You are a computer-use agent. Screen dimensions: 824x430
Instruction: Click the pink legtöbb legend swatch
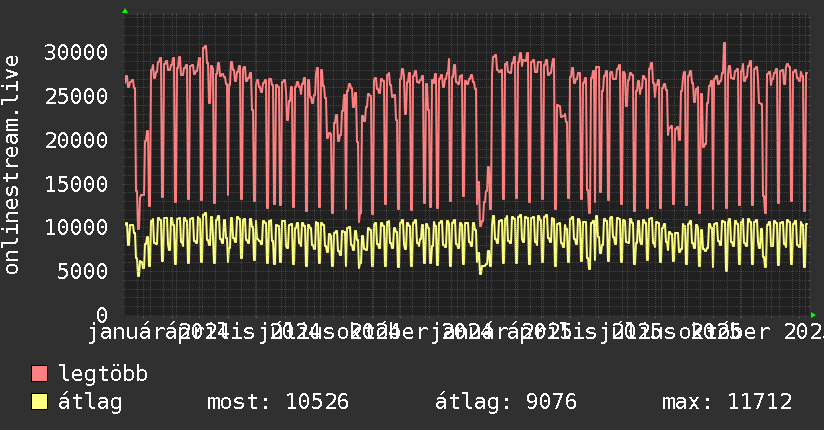click(x=39, y=374)
